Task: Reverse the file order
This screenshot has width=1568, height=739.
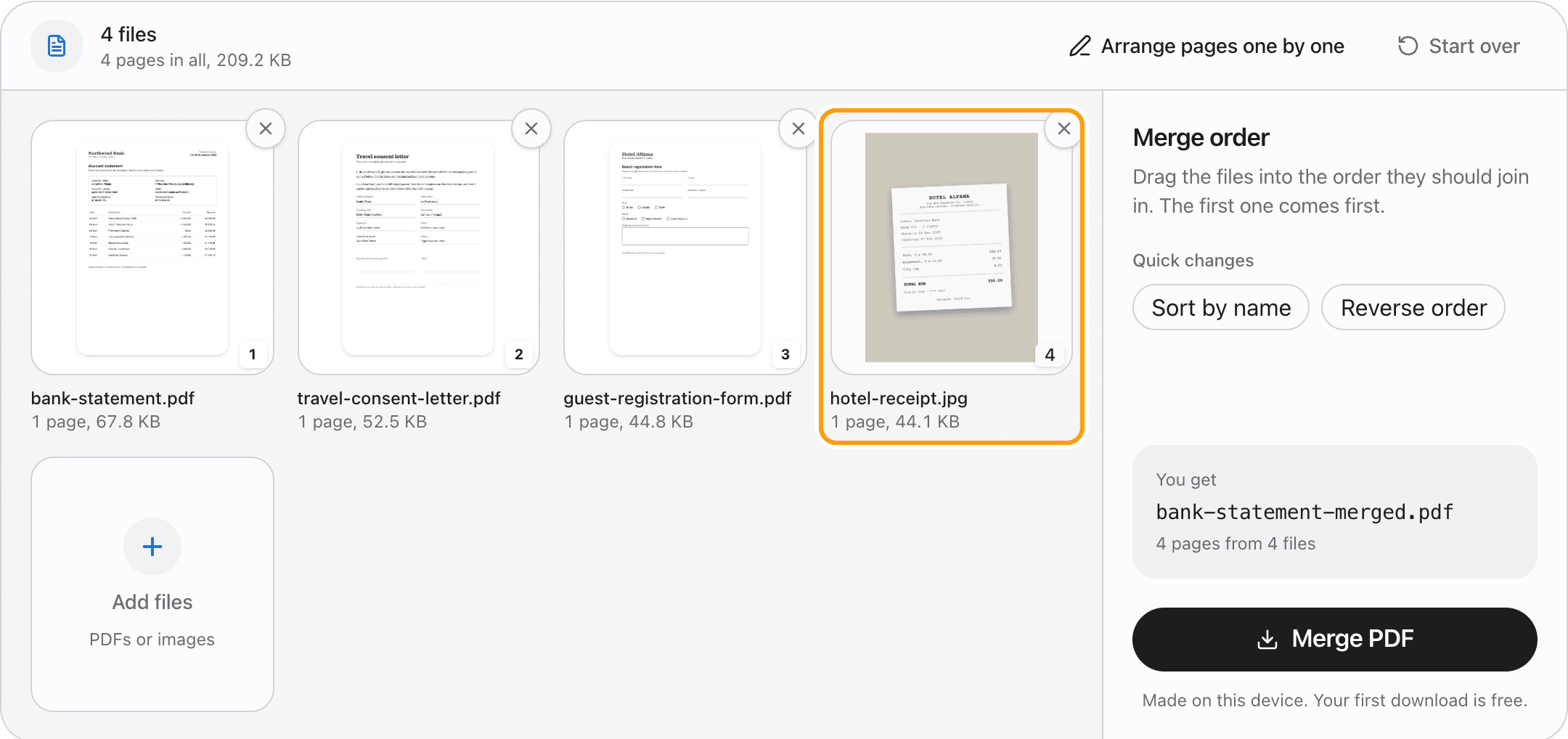Action: [1413, 308]
